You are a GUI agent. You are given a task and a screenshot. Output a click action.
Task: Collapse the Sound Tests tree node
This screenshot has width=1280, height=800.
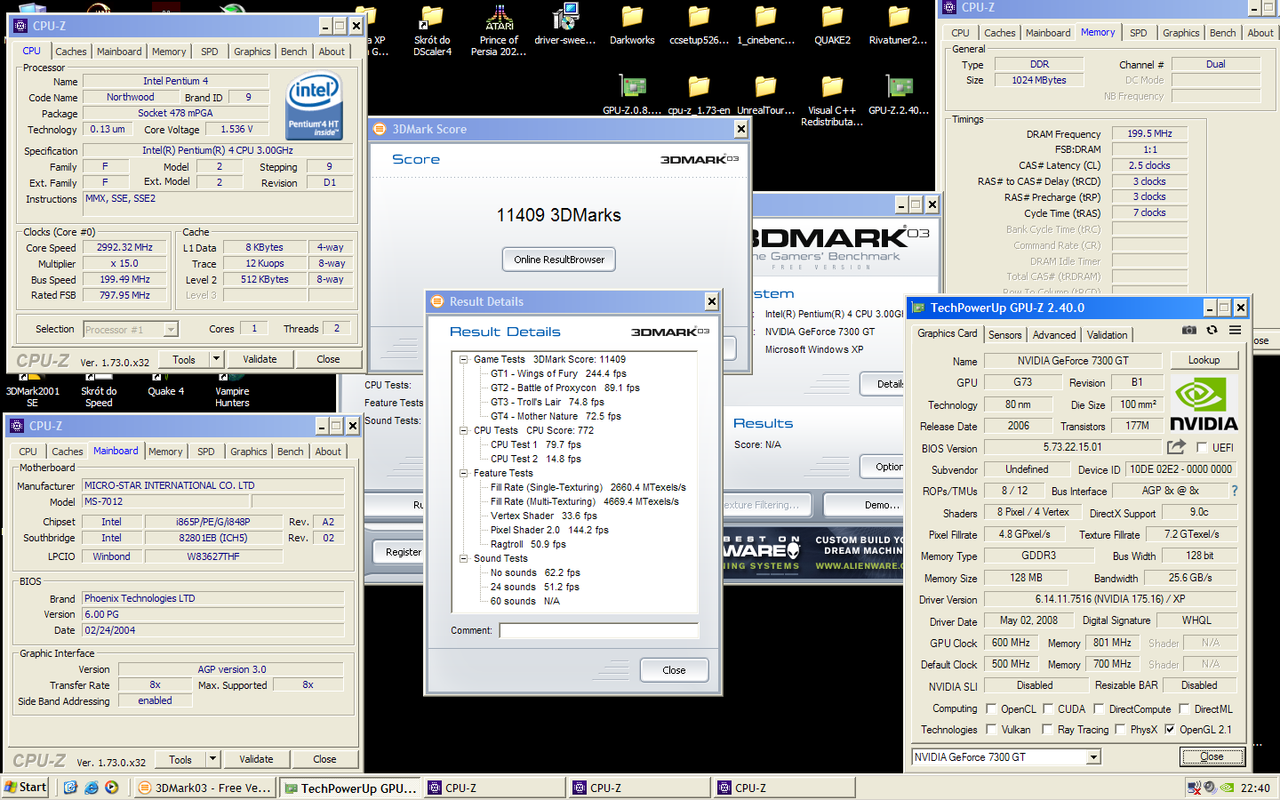(464, 559)
